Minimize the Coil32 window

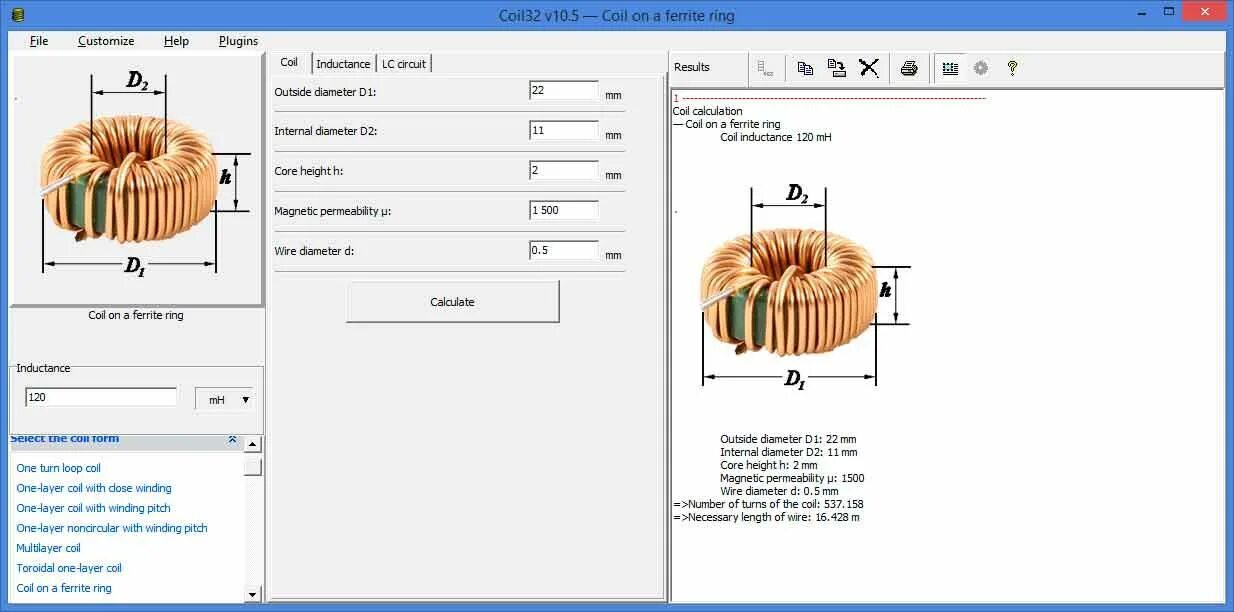1144,13
